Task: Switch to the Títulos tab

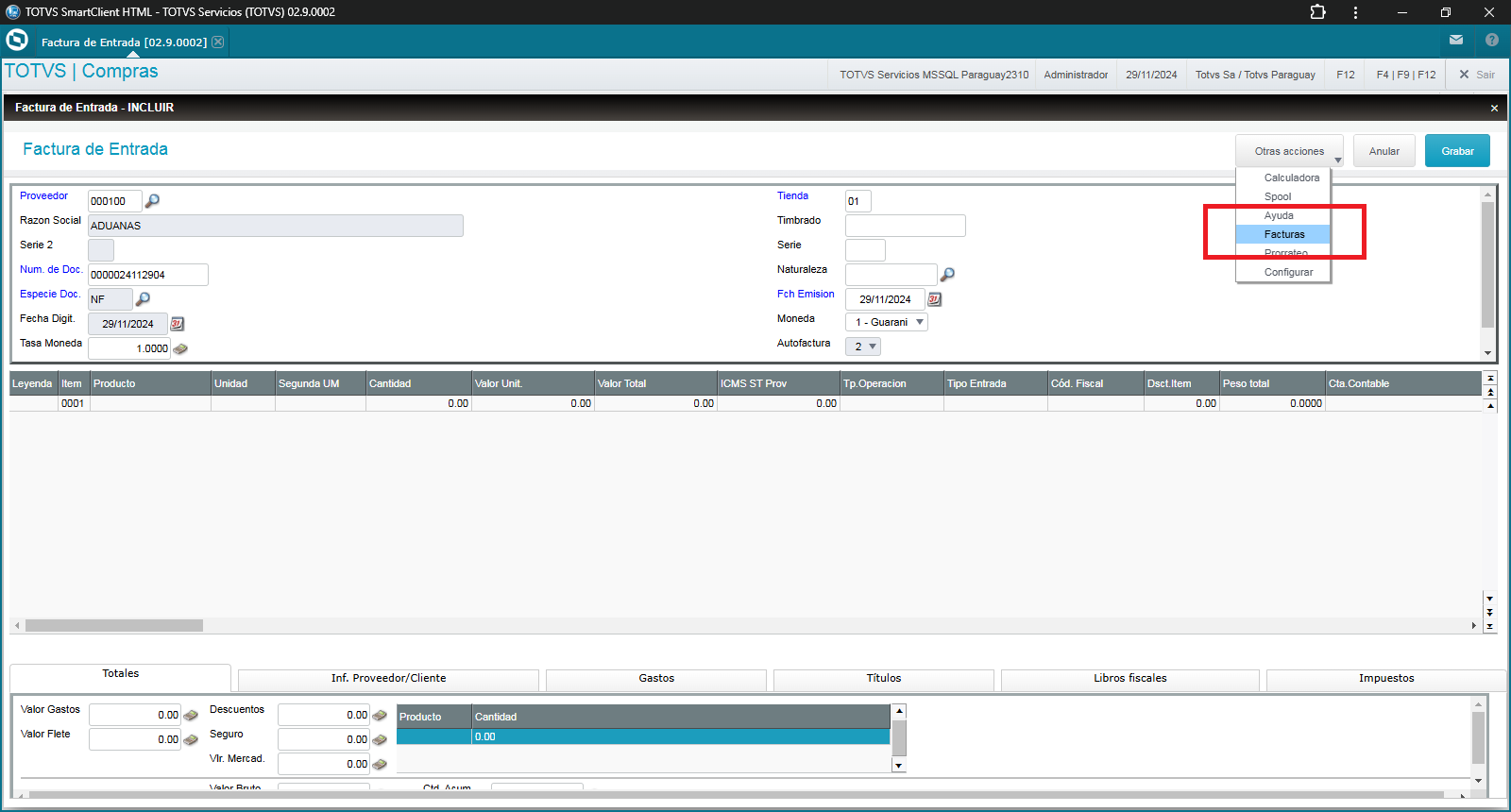Action: click(884, 679)
